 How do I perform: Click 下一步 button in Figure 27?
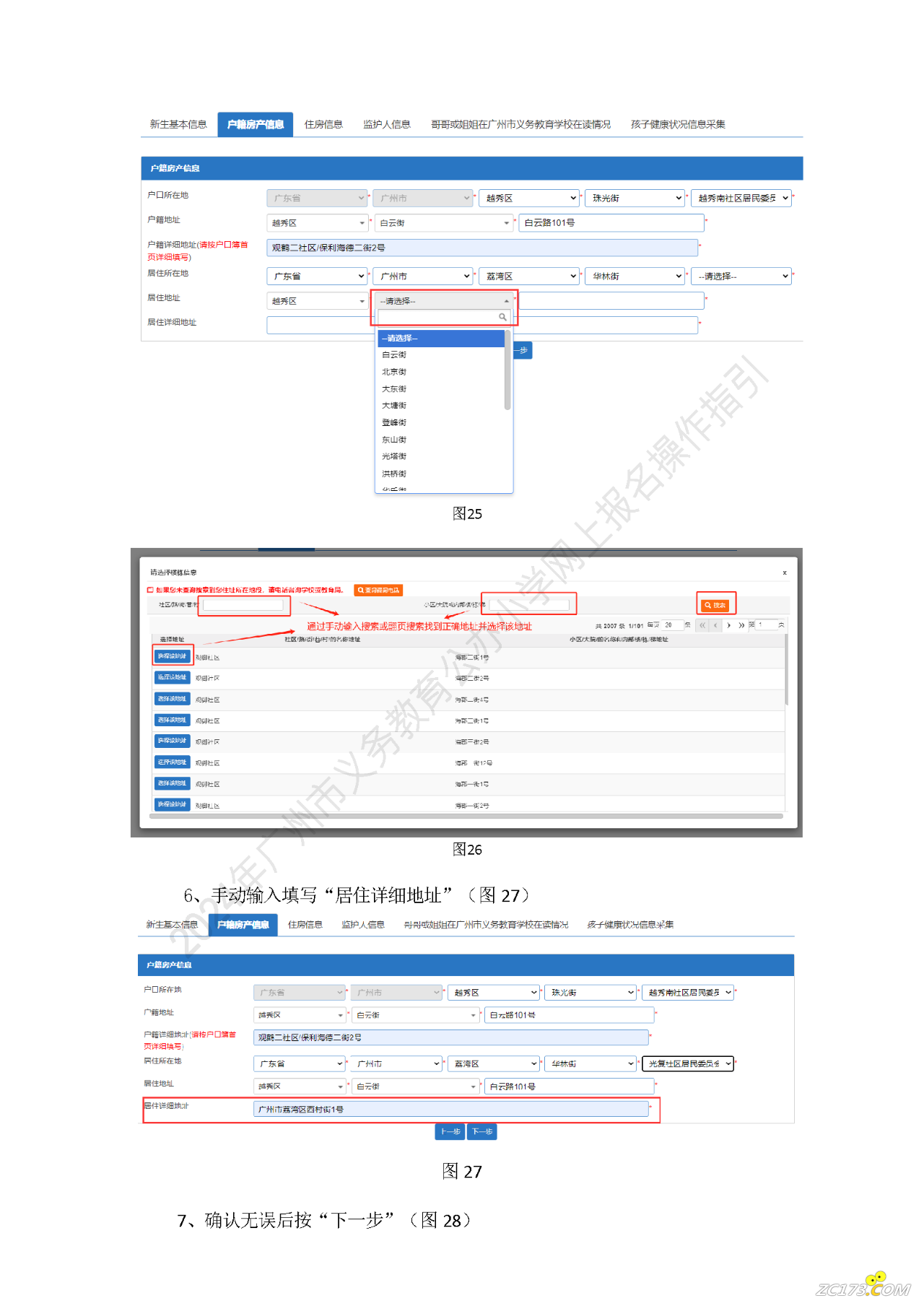[482, 1131]
